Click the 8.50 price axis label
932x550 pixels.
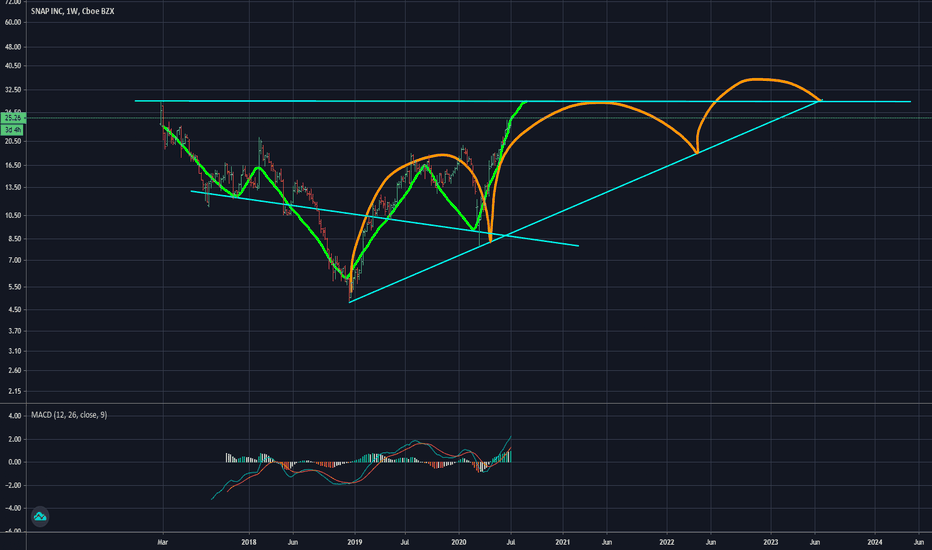coord(14,238)
